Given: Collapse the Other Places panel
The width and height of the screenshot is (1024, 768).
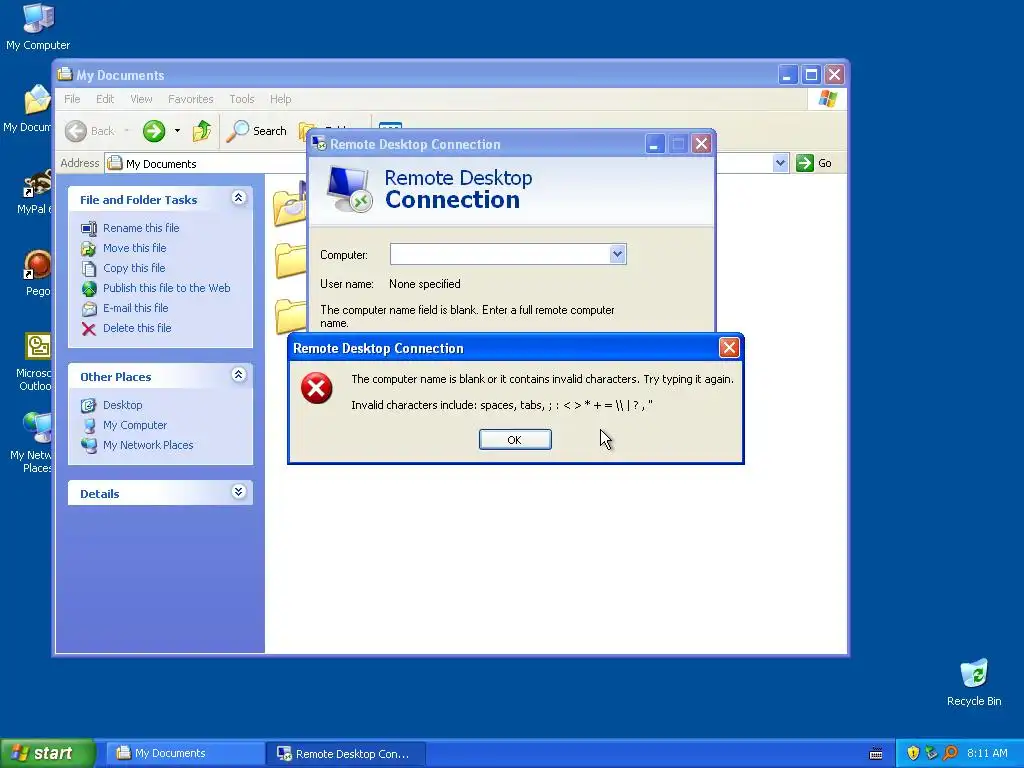Looking at the screenshot, I should click(238, 375).
